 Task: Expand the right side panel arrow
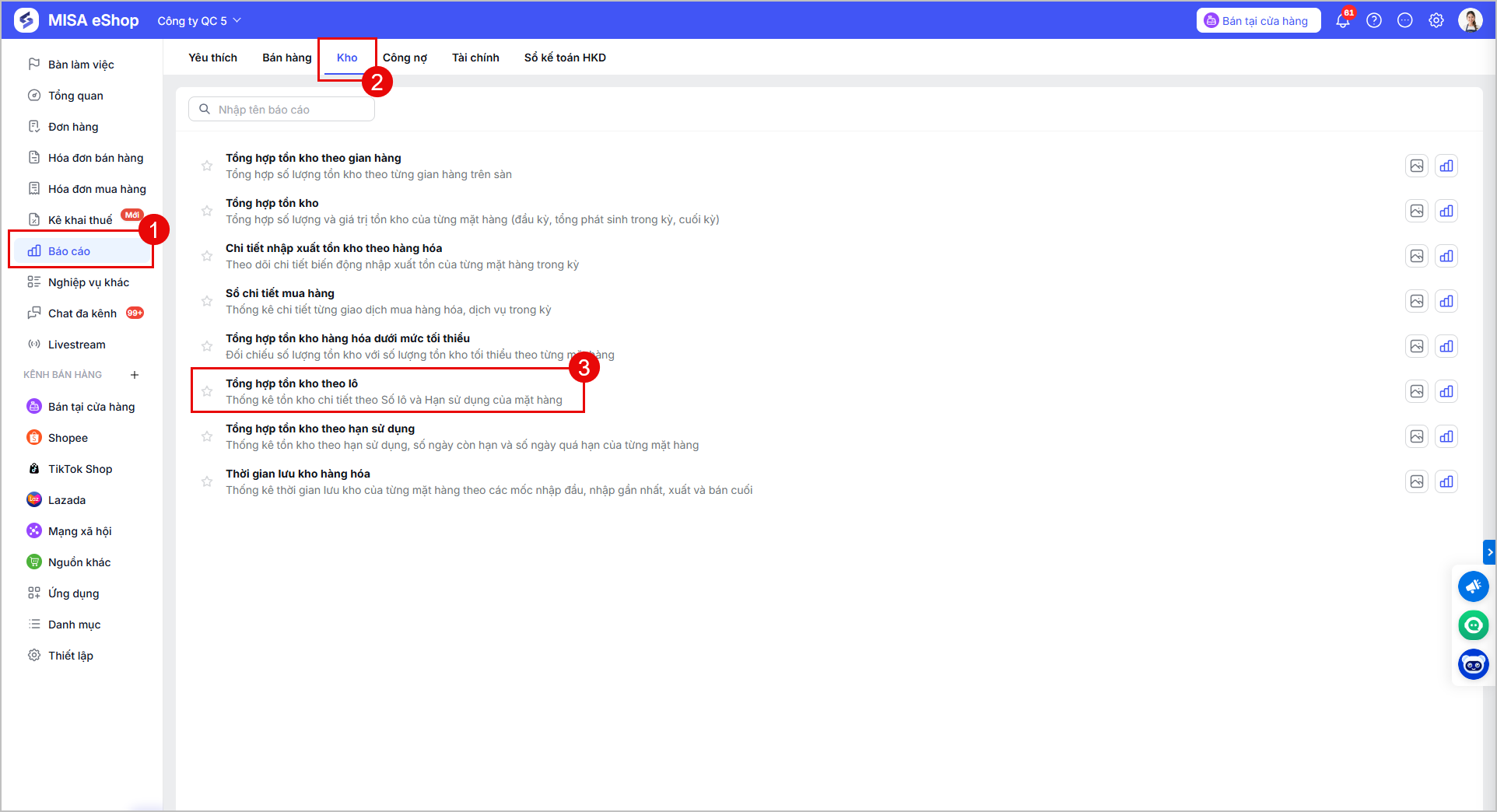(x=1490, y=551)
